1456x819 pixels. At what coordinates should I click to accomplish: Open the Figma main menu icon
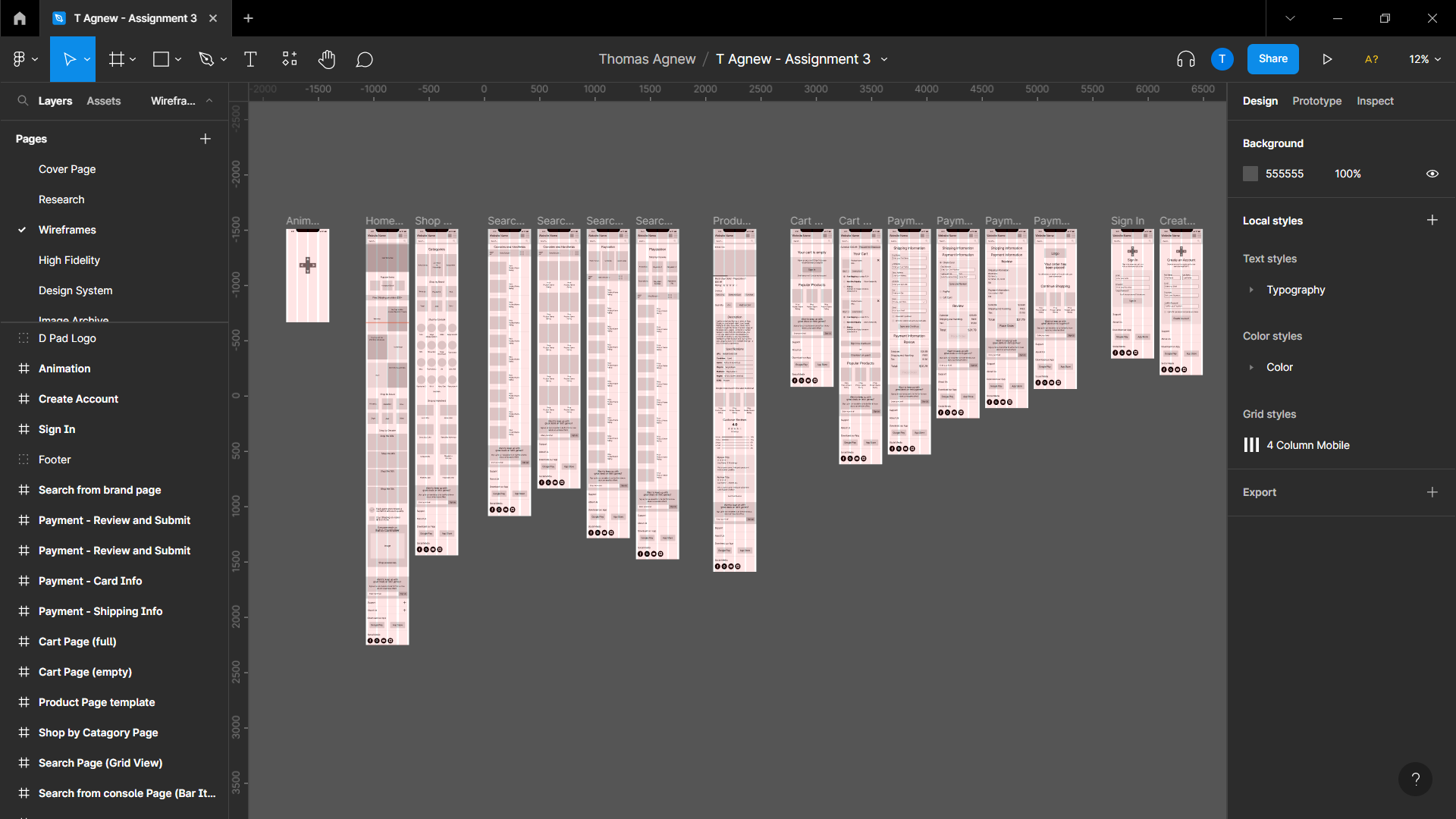point(20,59)
